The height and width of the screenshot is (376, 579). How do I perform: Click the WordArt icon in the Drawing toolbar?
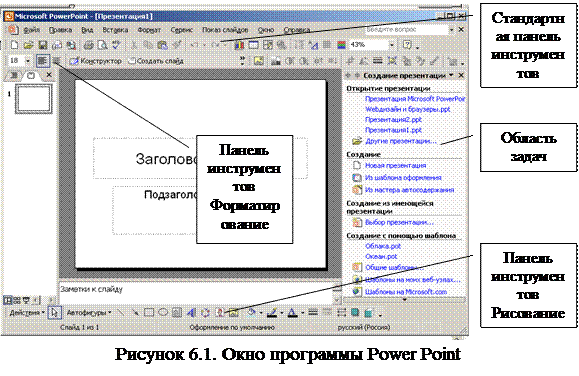[x=191, y=312]
